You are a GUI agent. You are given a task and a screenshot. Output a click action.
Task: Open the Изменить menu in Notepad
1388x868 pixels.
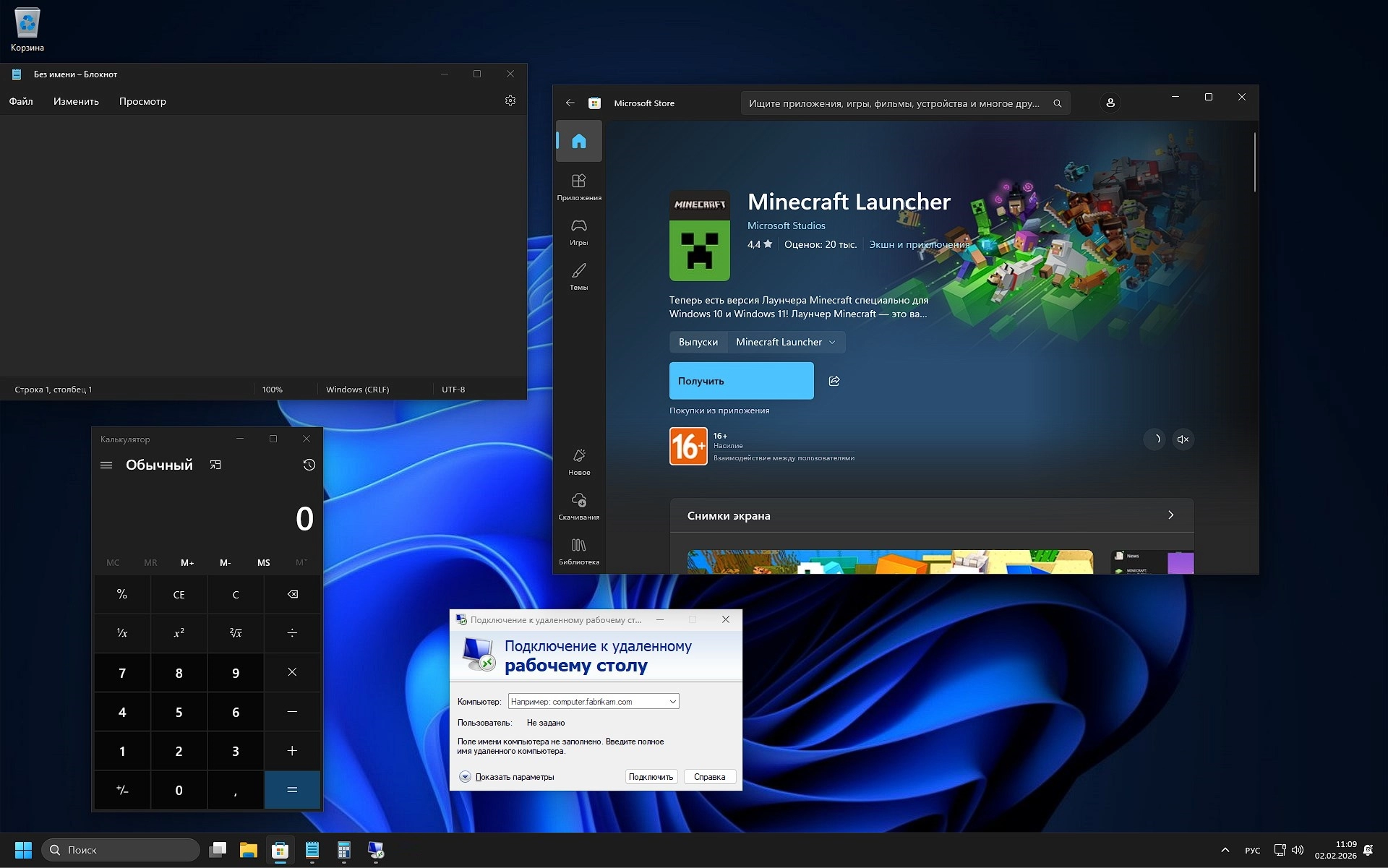click(x=75, y=101)
